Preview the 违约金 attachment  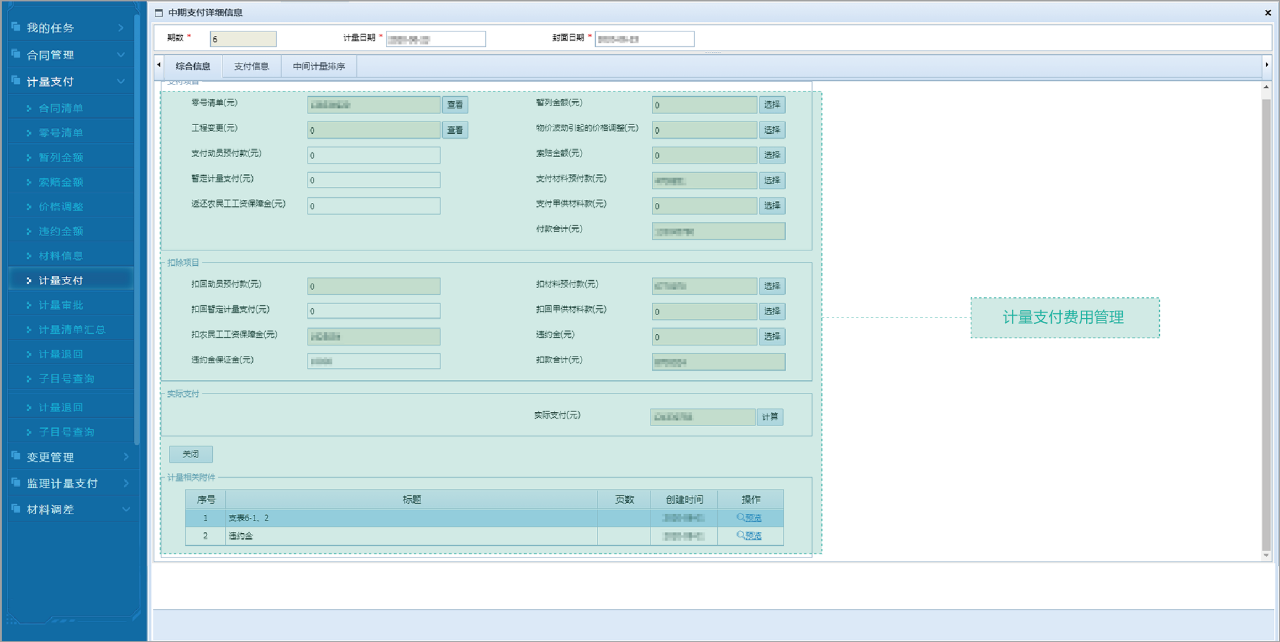coord(750,536)
